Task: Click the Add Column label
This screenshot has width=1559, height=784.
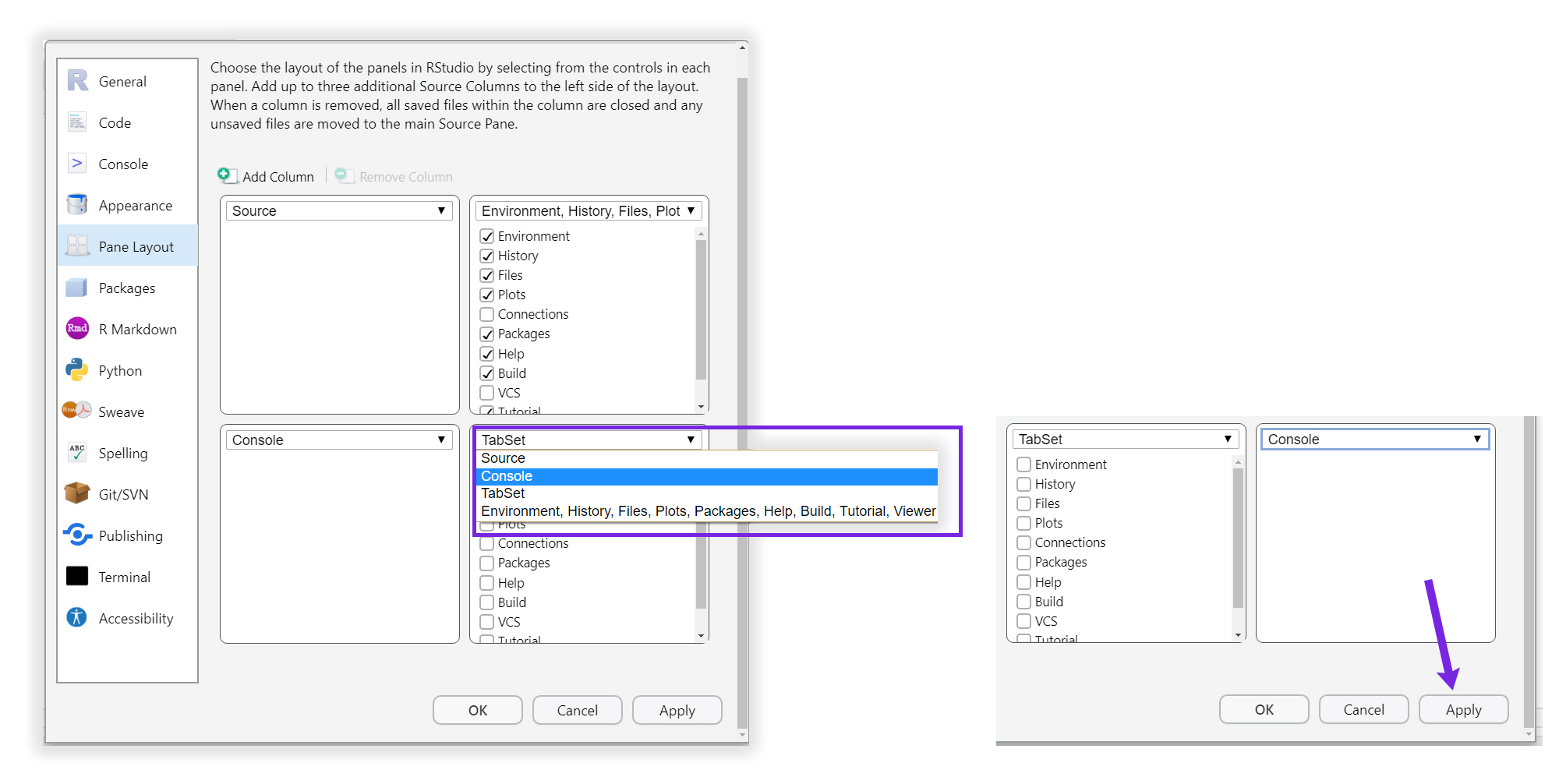Action: pyautogui.click(x=278, y=177)
